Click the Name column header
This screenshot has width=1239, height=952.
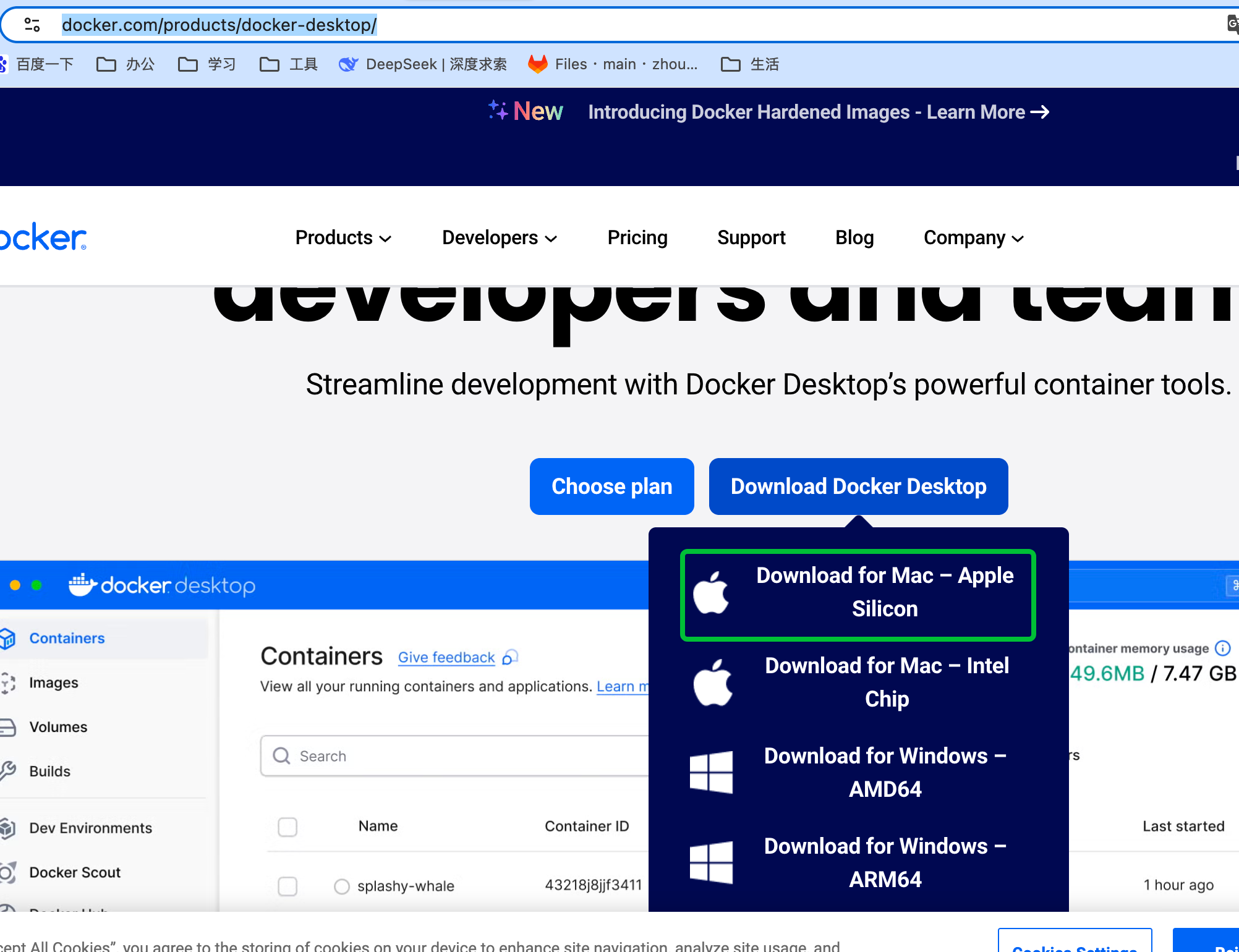point(378,826)
